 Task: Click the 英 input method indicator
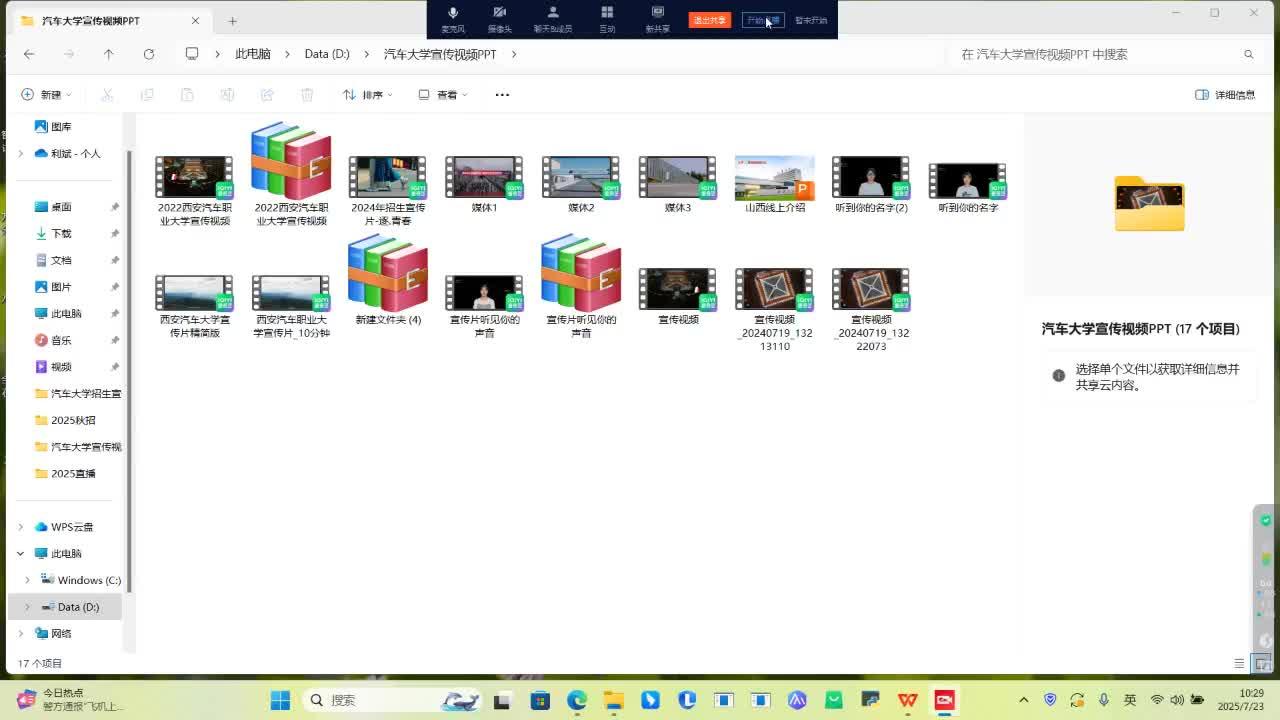[1130, 700]
